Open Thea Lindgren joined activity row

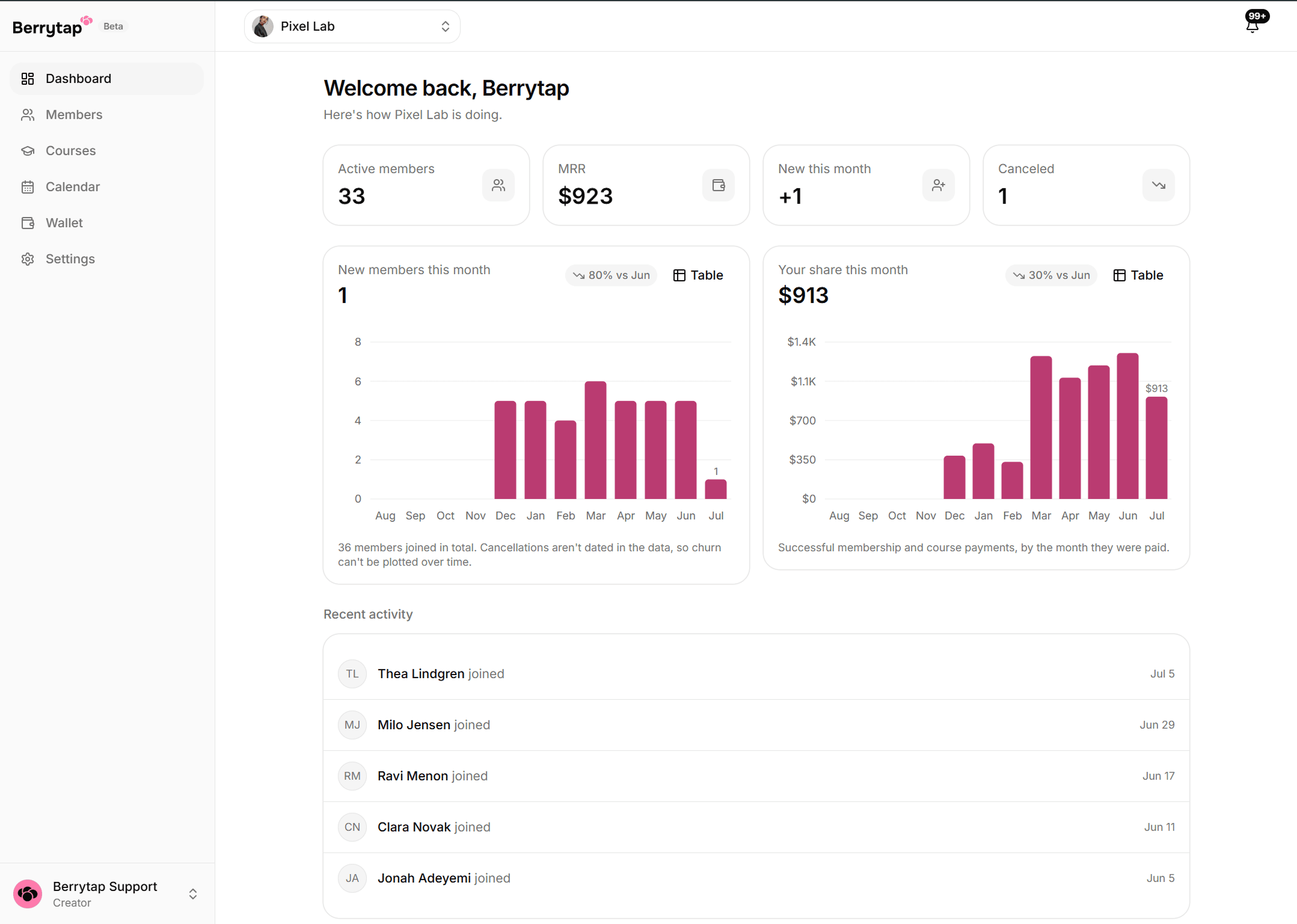click(756, 674)
